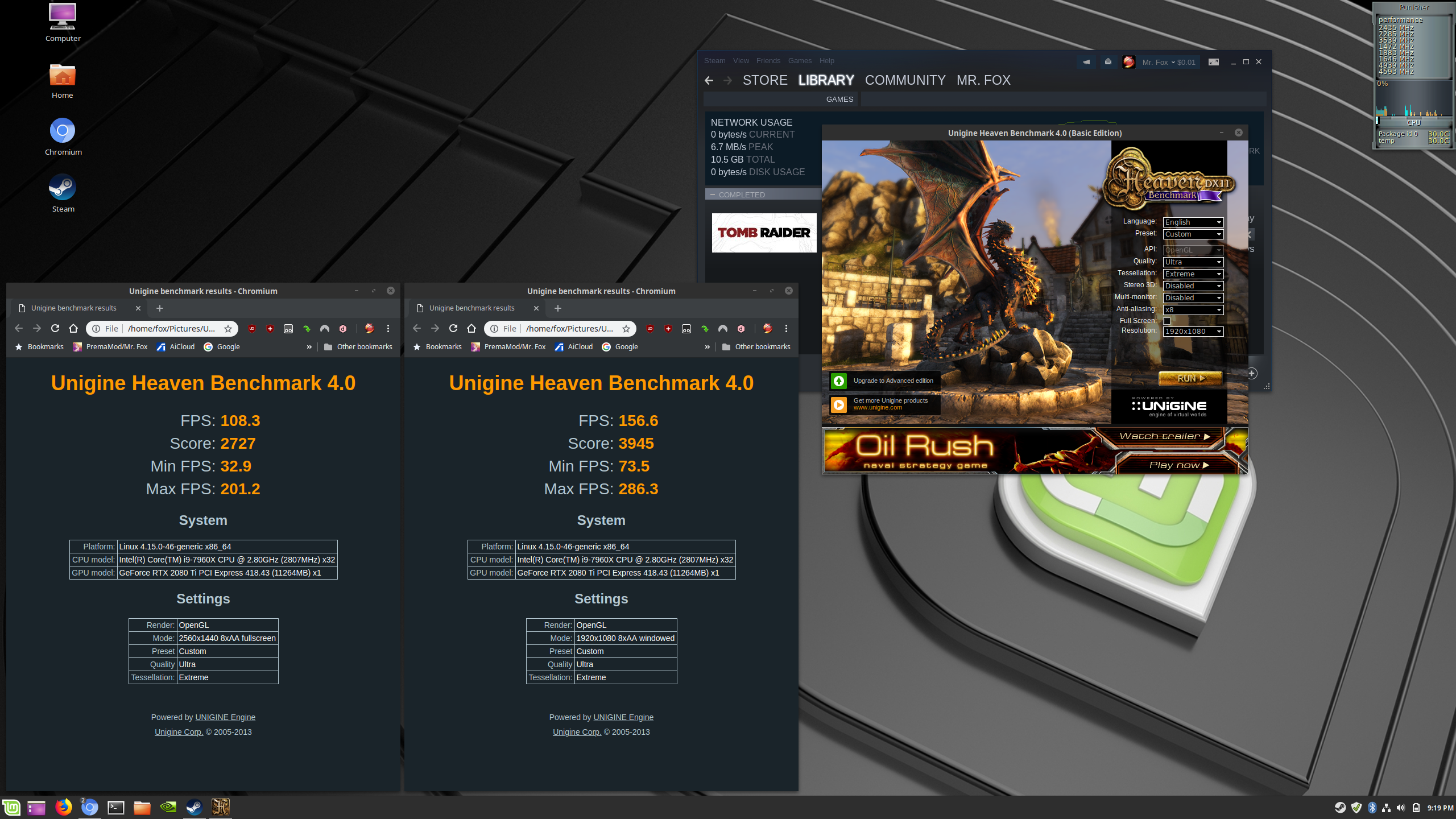Screen dimensions: 1456x819
Task: Open Files manager from taskbar
Action: (x=142, y=807)
